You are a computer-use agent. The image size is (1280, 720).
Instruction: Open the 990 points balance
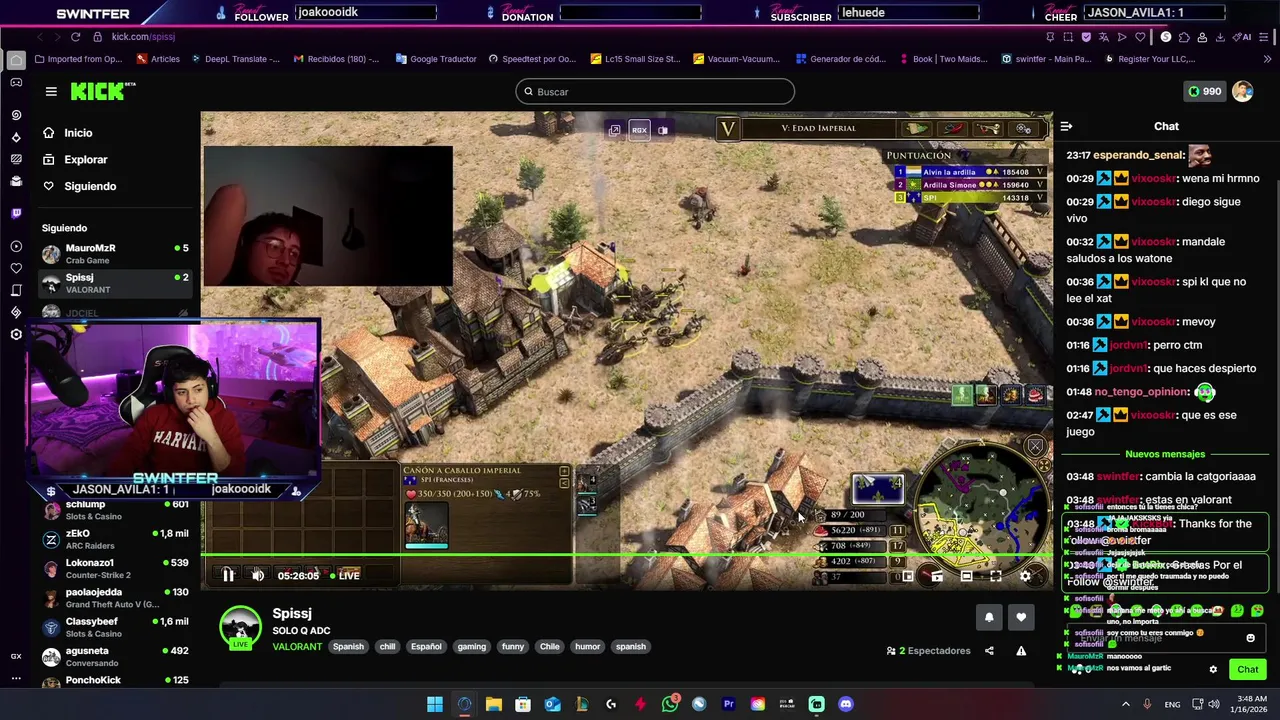[1203, 91]
